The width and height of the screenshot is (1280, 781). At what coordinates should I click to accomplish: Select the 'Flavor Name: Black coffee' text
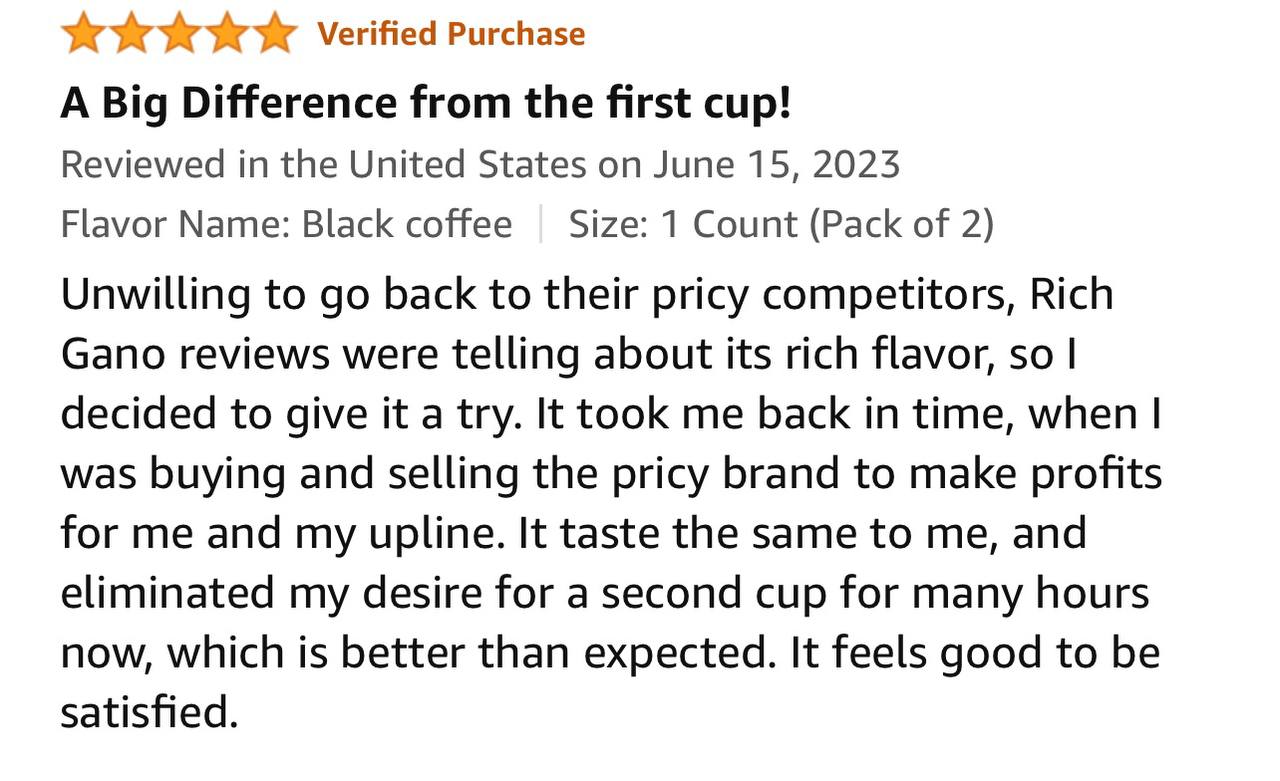click(x=287, y=224)
